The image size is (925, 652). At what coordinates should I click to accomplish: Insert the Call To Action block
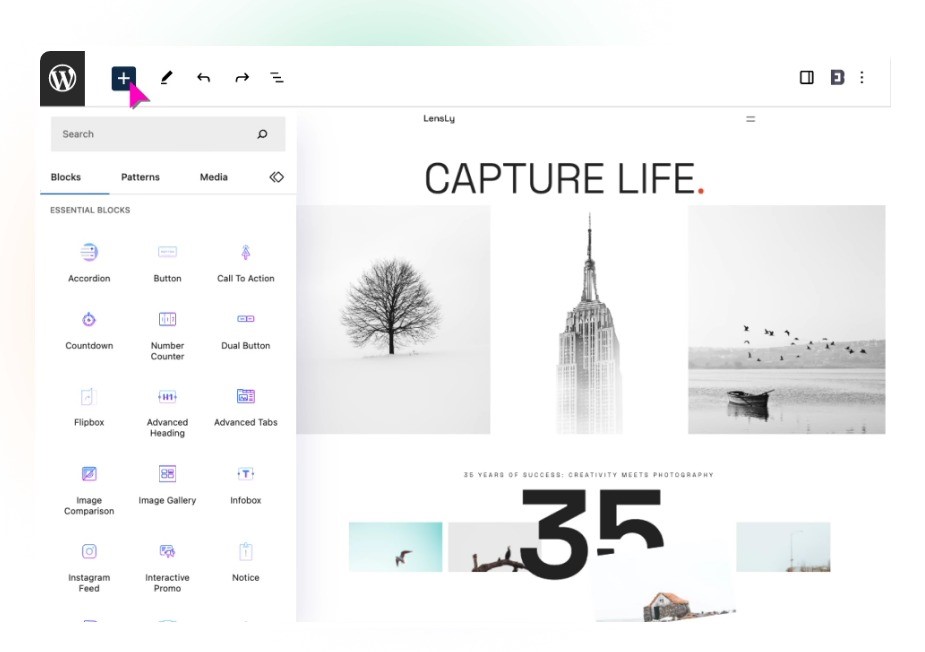pos(245,263)
